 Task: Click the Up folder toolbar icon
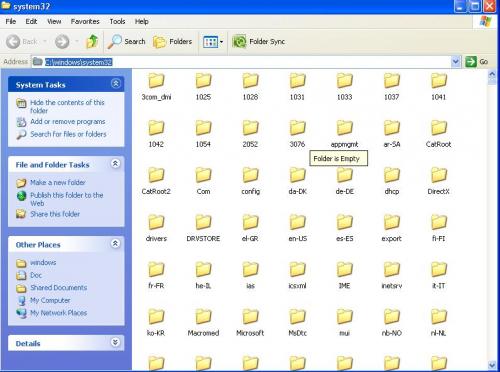click(92, 42)
